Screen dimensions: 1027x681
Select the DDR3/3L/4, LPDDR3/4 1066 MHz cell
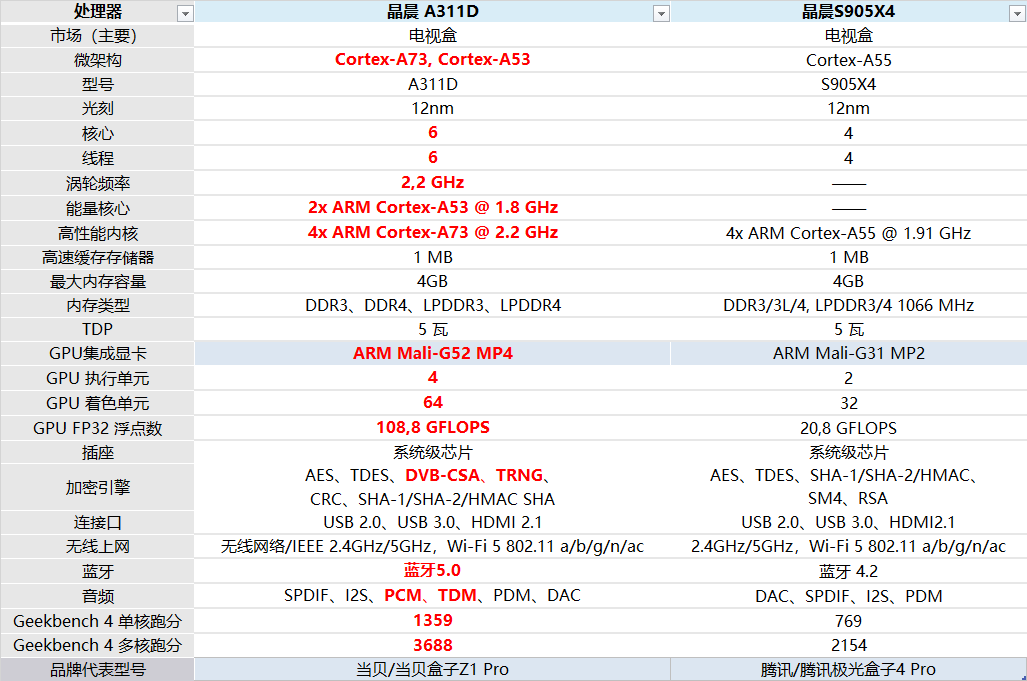848,305
